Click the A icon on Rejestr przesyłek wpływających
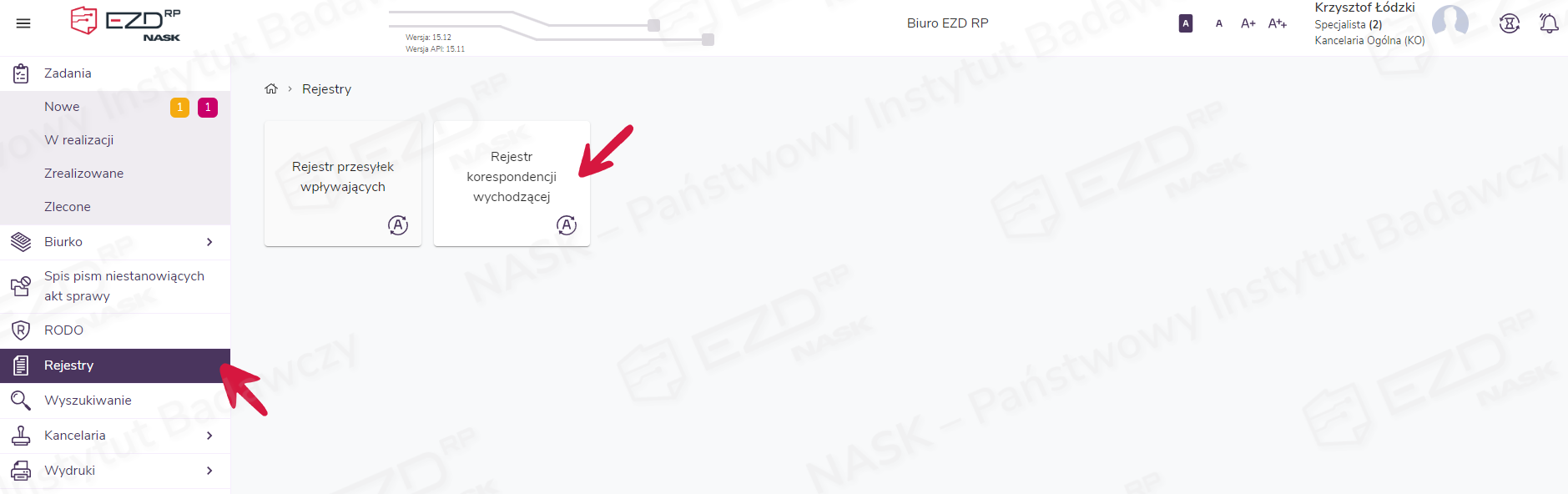This screenshot has height=494, width=1568. pos(398,225)
